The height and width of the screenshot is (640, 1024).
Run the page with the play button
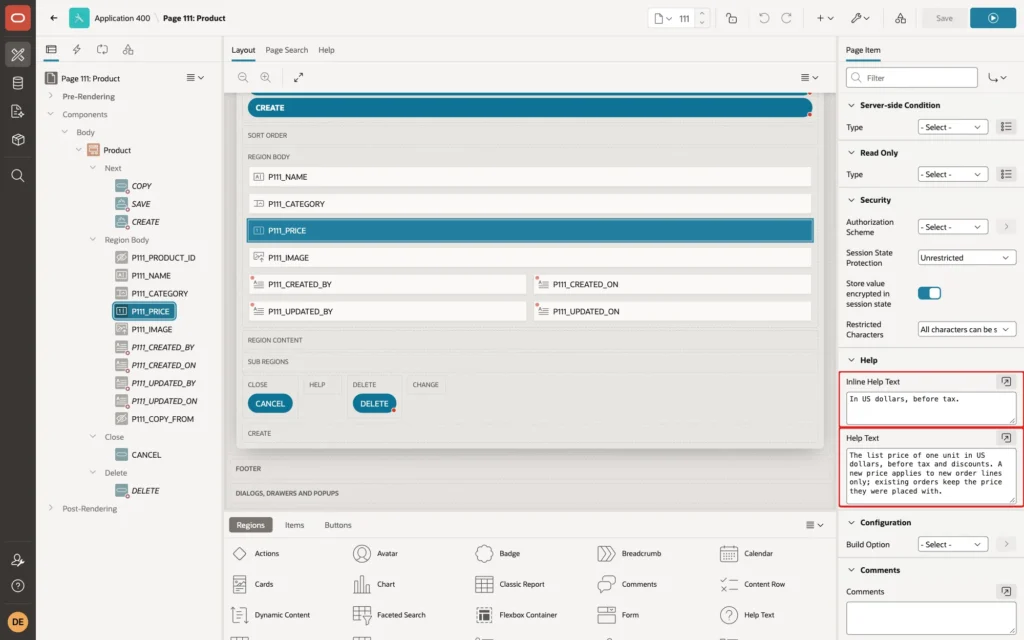click(x=993, y=18)
